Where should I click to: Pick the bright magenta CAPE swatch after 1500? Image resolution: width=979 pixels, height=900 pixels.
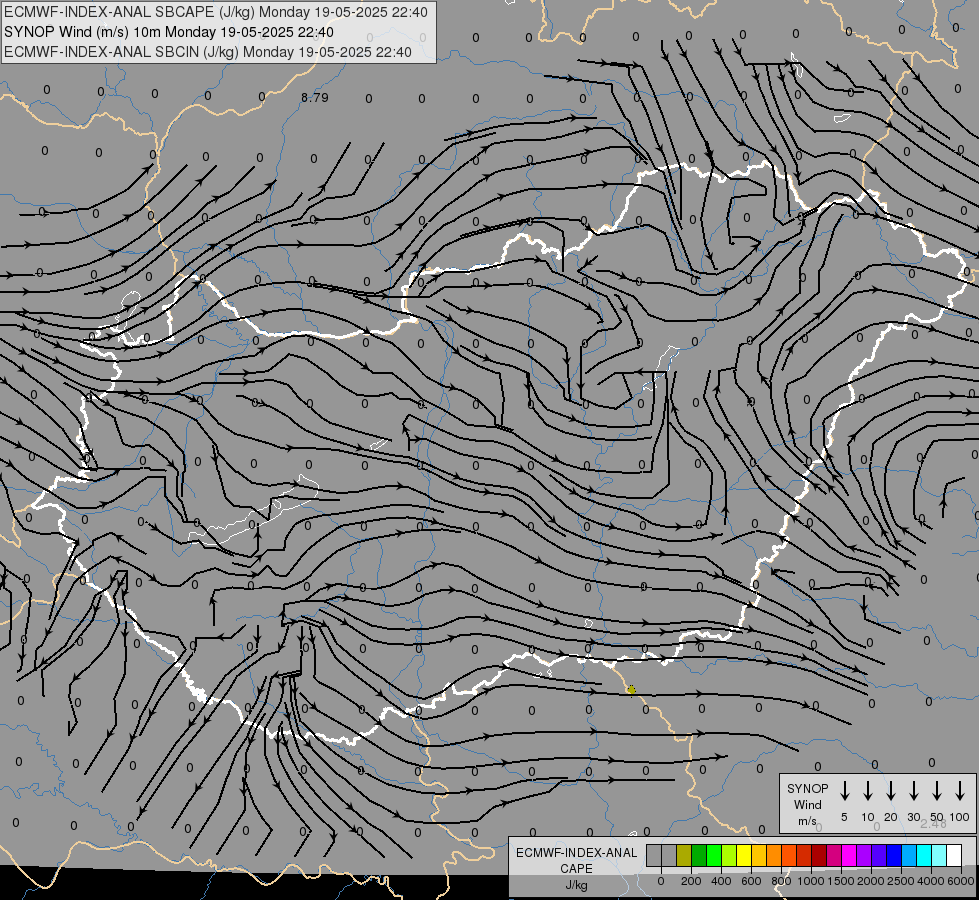(x=849, y=855)
